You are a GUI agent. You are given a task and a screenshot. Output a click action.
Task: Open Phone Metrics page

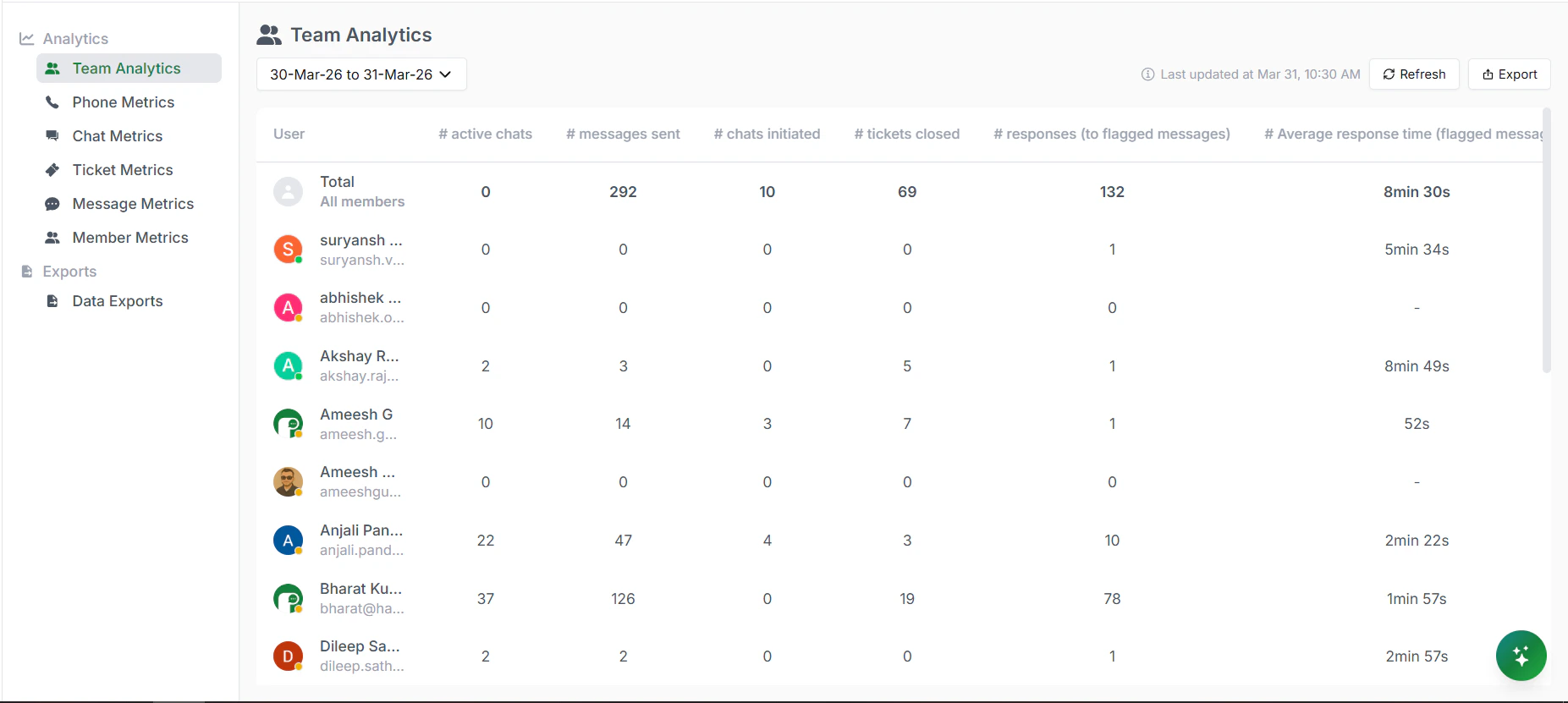coord(124,102)
